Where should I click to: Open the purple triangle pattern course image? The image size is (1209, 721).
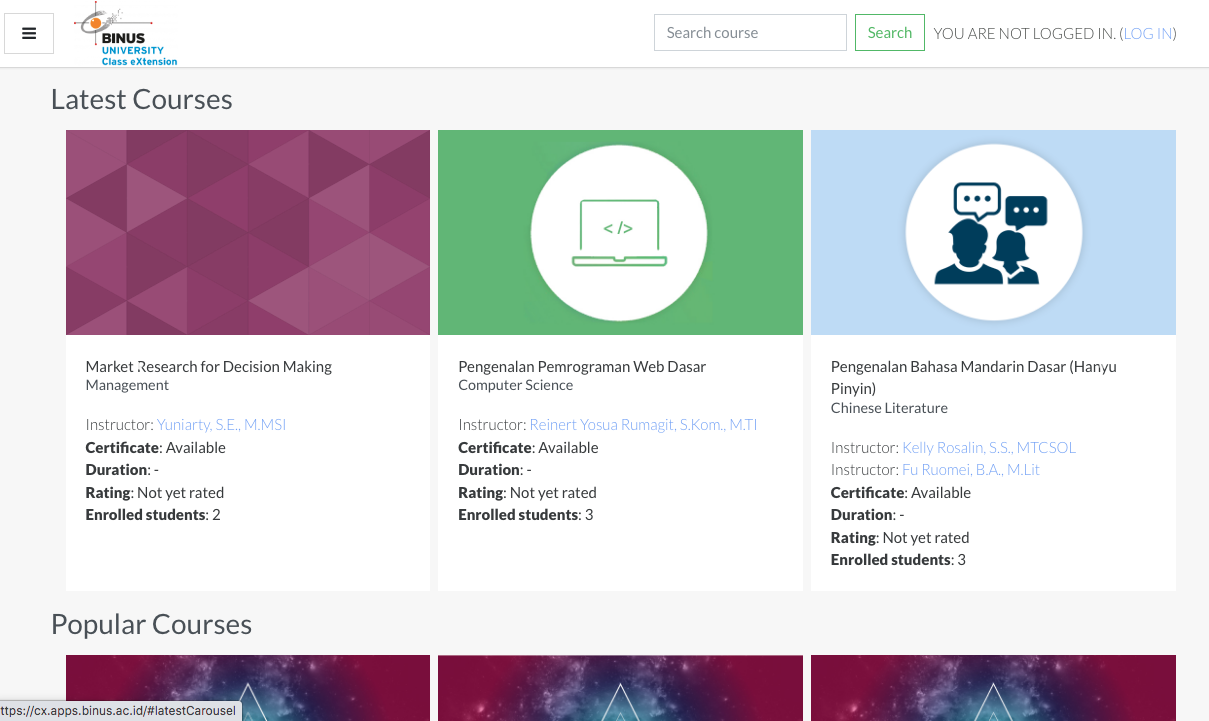247,232
